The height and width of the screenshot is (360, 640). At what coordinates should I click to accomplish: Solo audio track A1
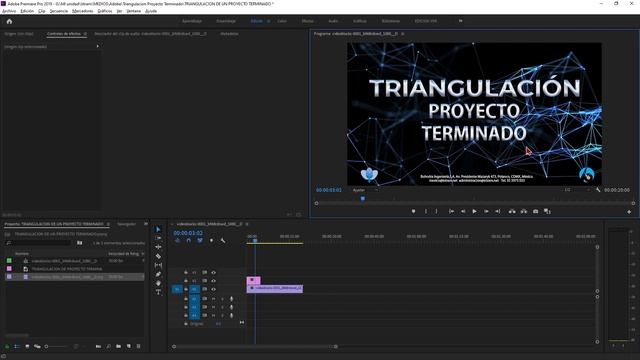click(222, 299)
